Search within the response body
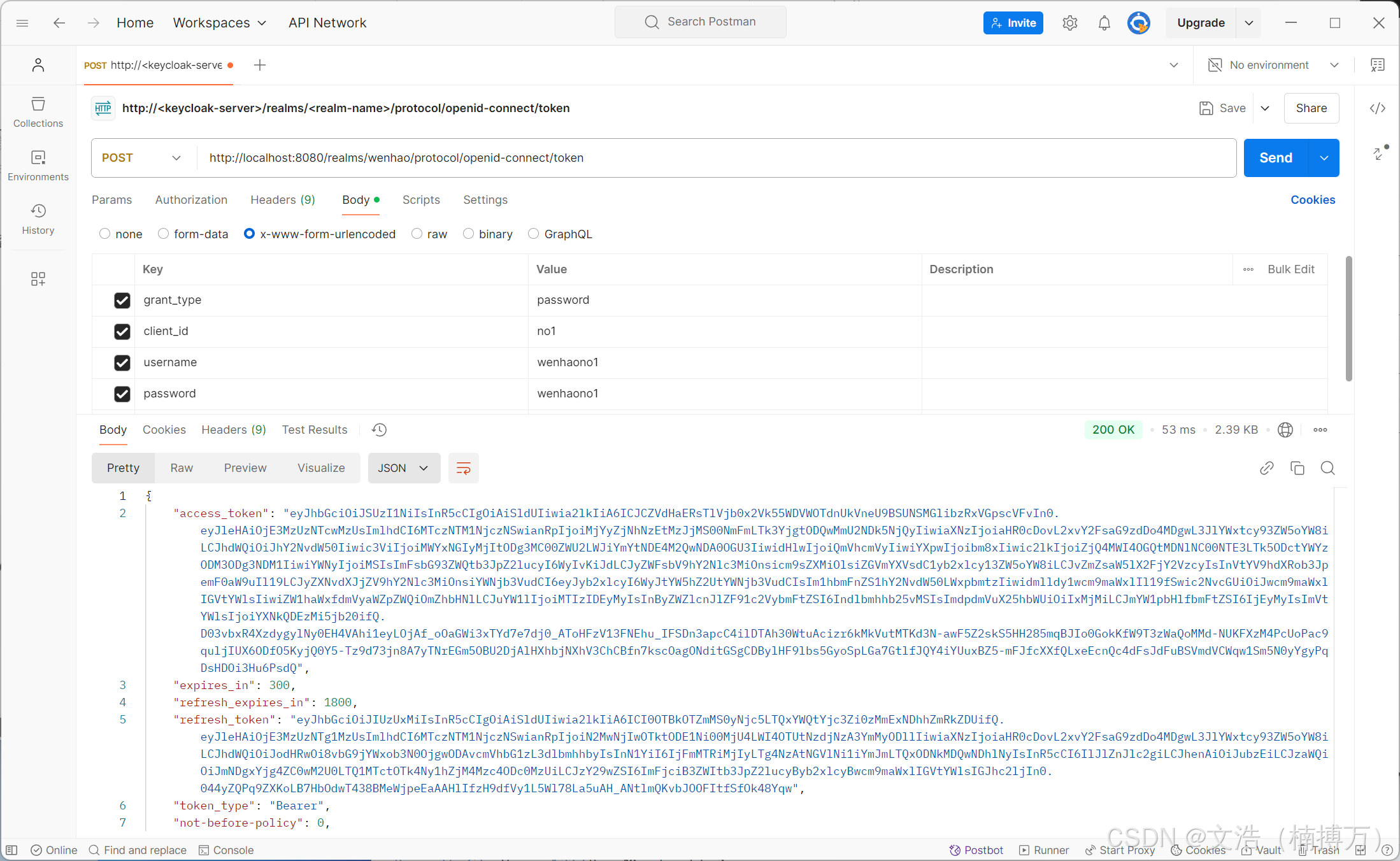The width and height of the screenshot is (1400, 861). coord(1328,468)
